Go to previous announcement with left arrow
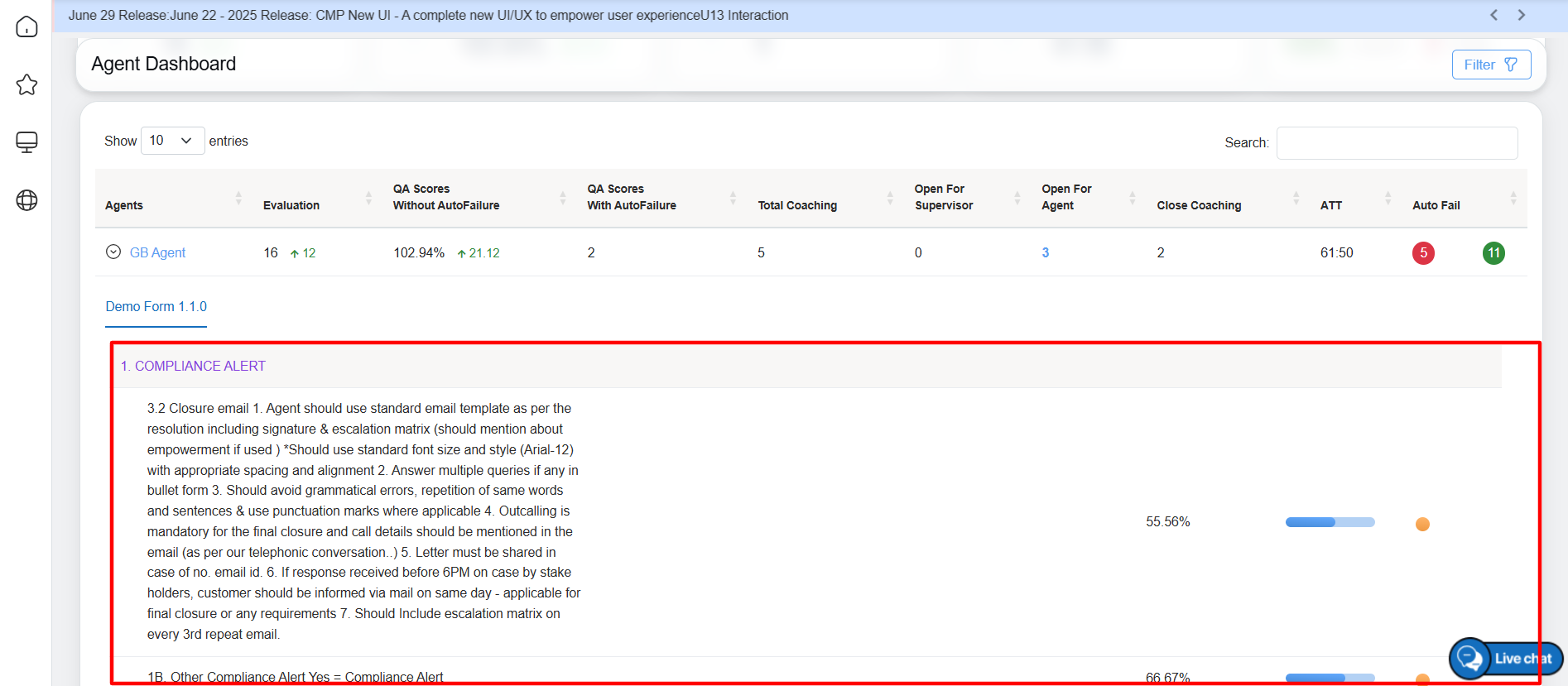Viewport: 1568px width, 686px height. coord(1493,15)
